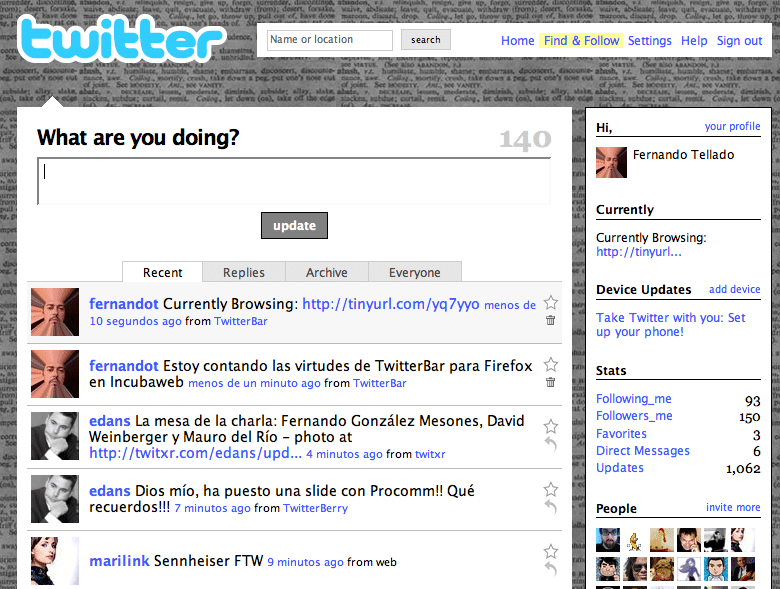Reply to edans' 'La mesa de la charla' tweet
This screenshot has width=780, height=589.
(x=550, y=444)
